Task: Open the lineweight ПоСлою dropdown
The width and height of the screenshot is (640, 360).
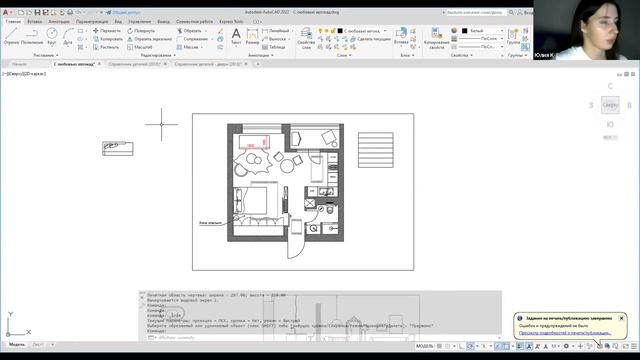Action: point(502,39)
